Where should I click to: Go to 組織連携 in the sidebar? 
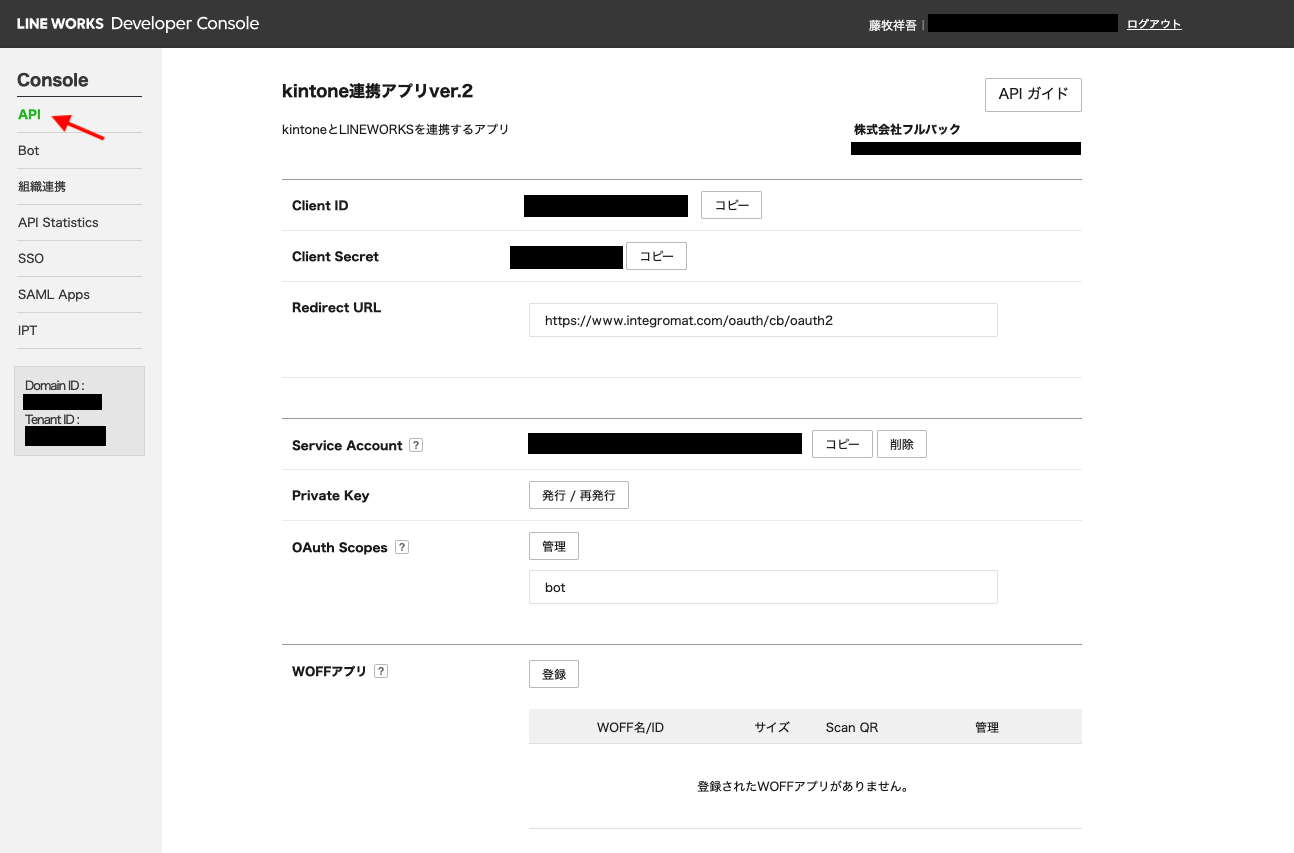pos(42,187)
